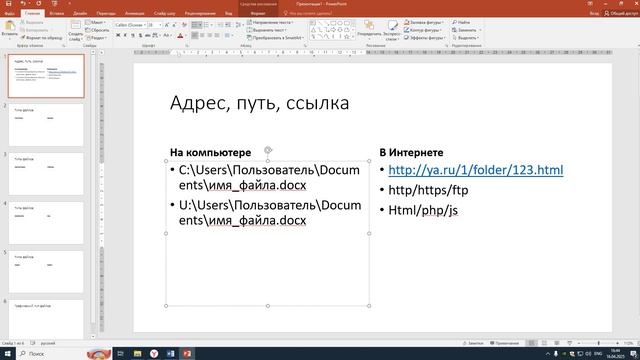Click the rotation handle above the text box

pyautogui.click(x=268, y=150)
